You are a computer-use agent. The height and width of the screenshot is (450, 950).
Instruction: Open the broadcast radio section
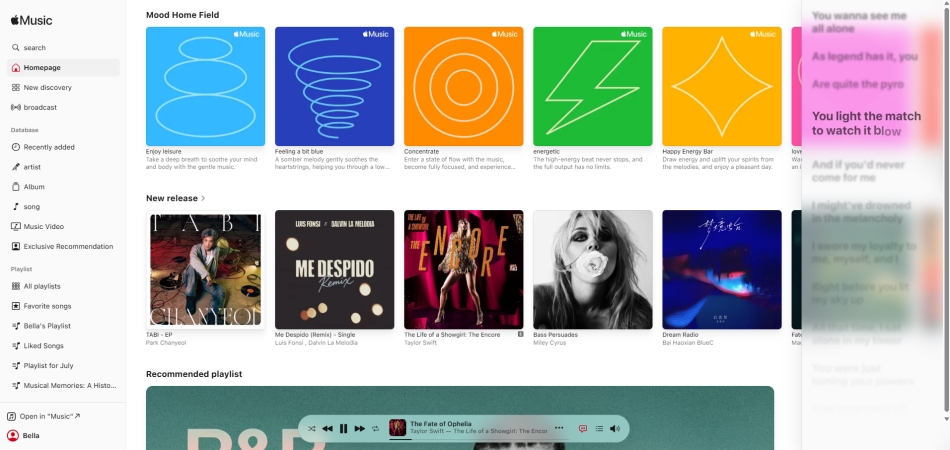tap(63, 107)
